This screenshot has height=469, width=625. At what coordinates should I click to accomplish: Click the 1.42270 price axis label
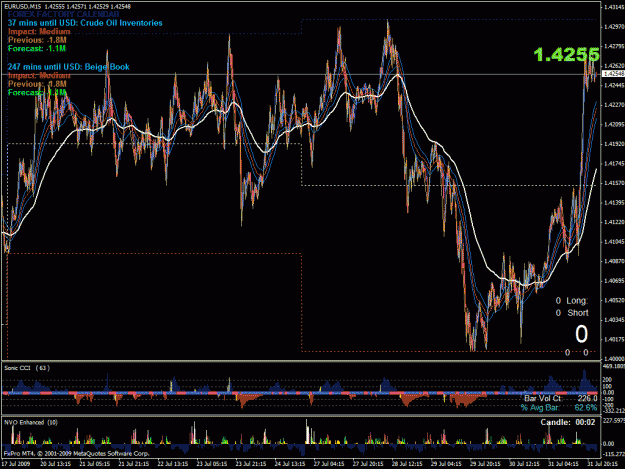click(x=614, y=105)
